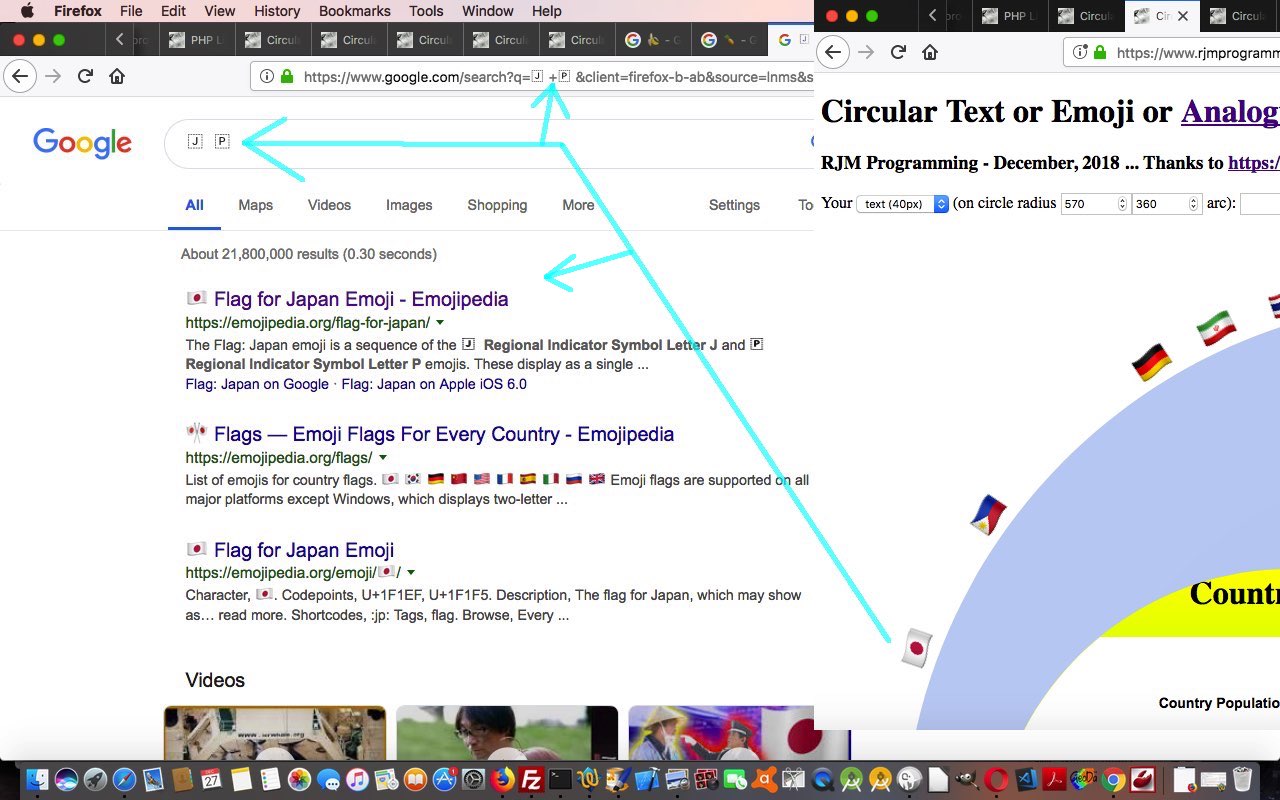Screen dimensions: 1280x800
Task: Open Adobe Acrobat Reader in dock
Action: (1055, 779)
